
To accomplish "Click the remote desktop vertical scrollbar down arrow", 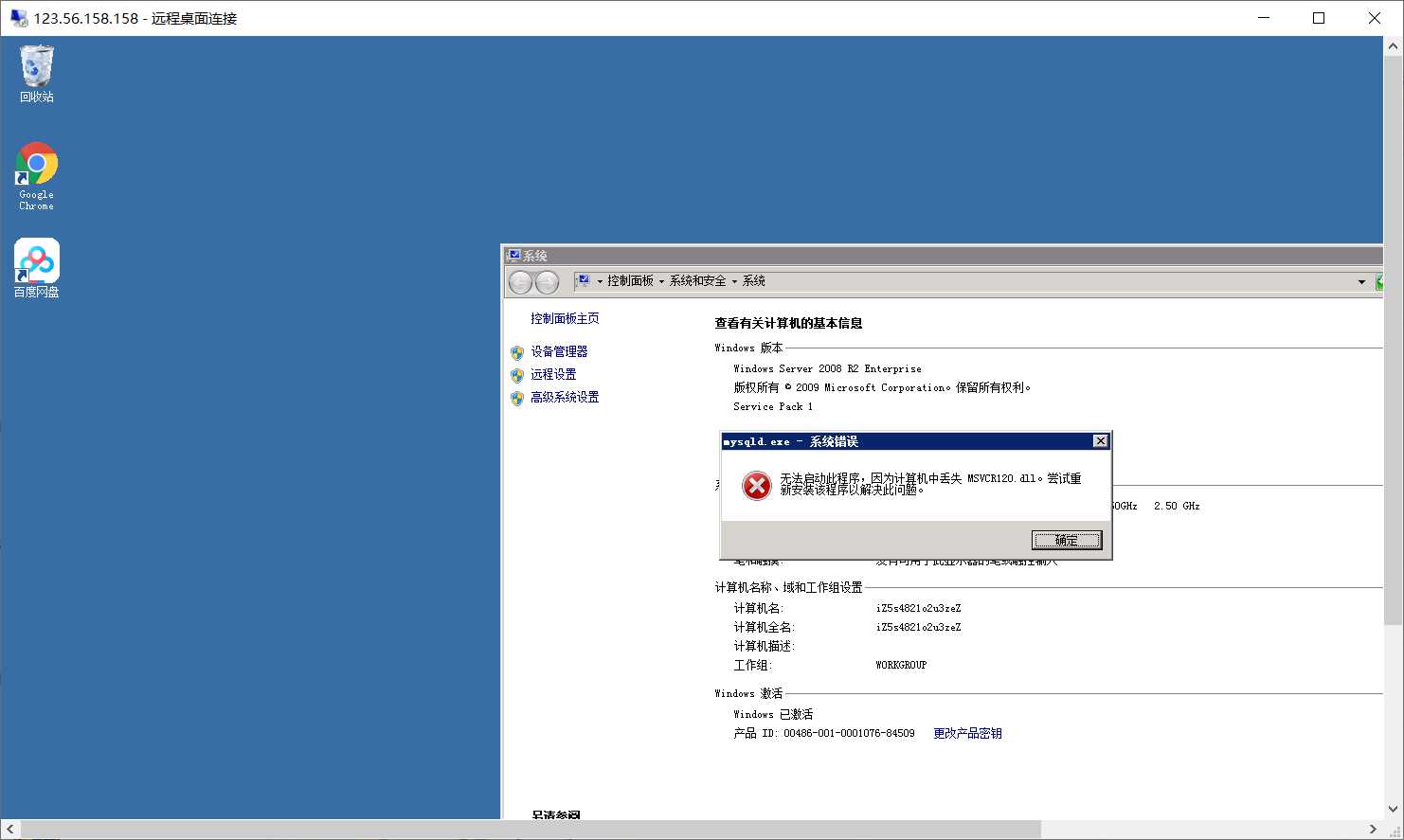I will [1394, 810].
